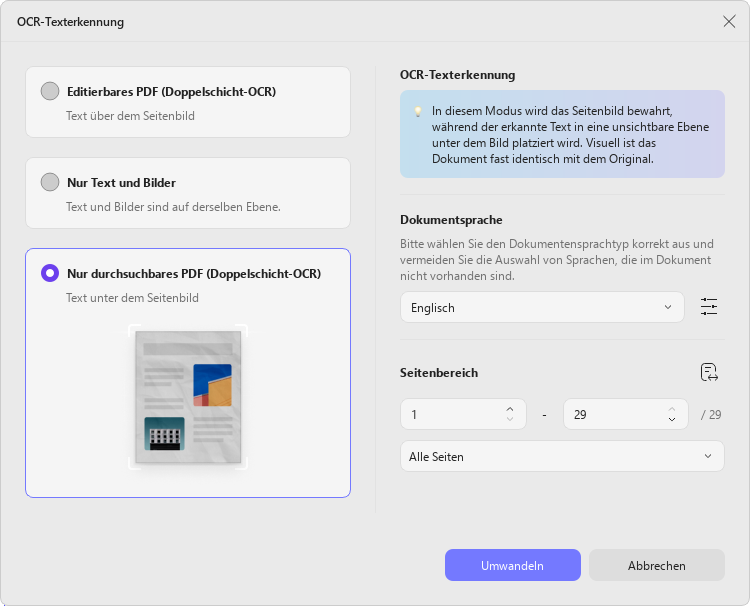750x606 pixels.
Task: Click the end page field showing 29
Action: pos(626,414)
